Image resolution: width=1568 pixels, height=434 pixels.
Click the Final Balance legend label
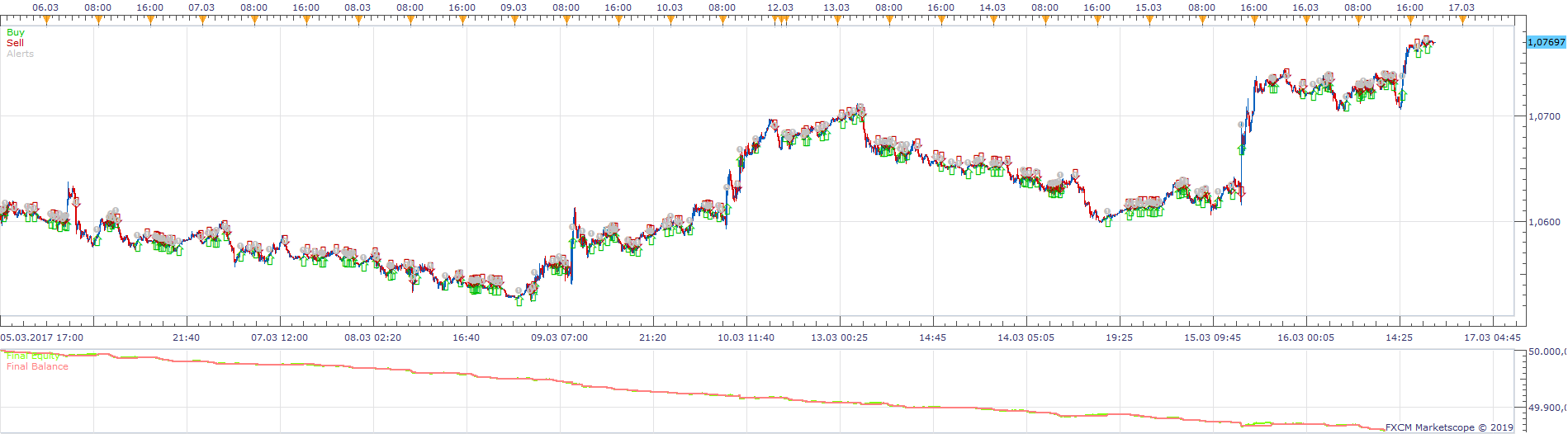[x=37, y=366]
